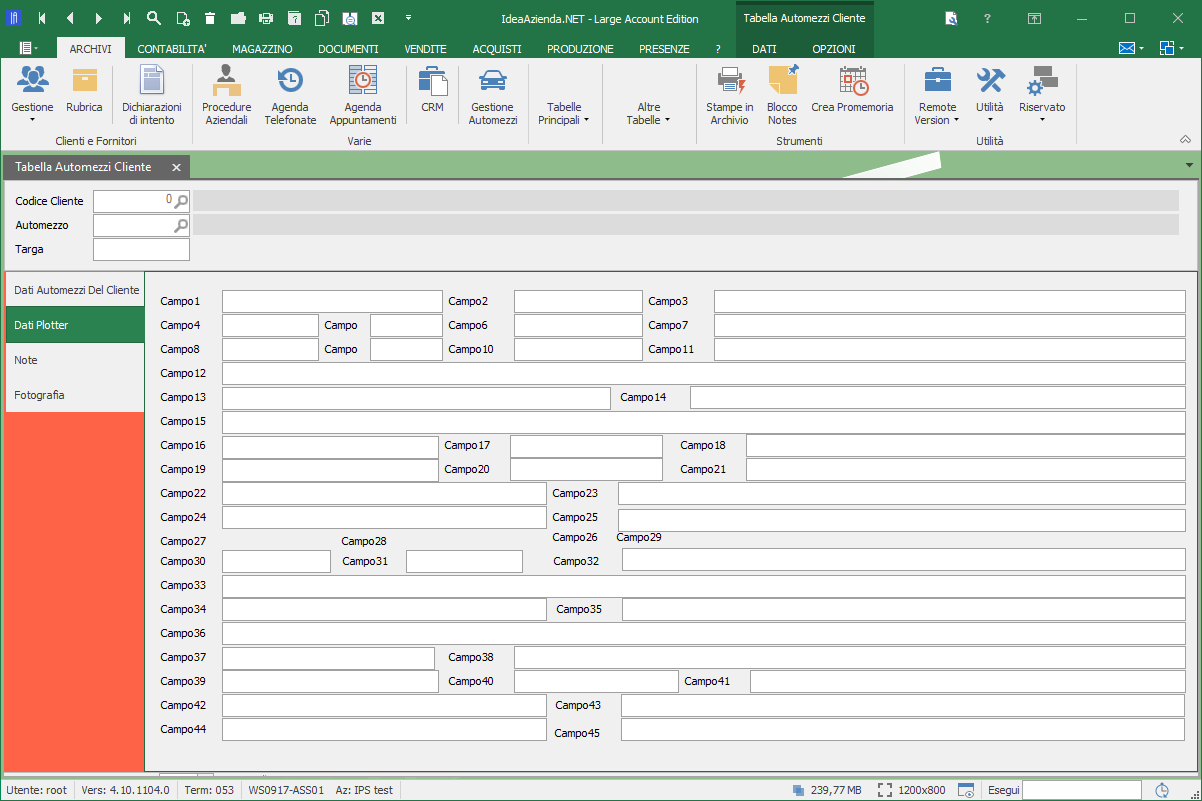Select Dati Automezzi Del Cliente section

tap(75, 290)
